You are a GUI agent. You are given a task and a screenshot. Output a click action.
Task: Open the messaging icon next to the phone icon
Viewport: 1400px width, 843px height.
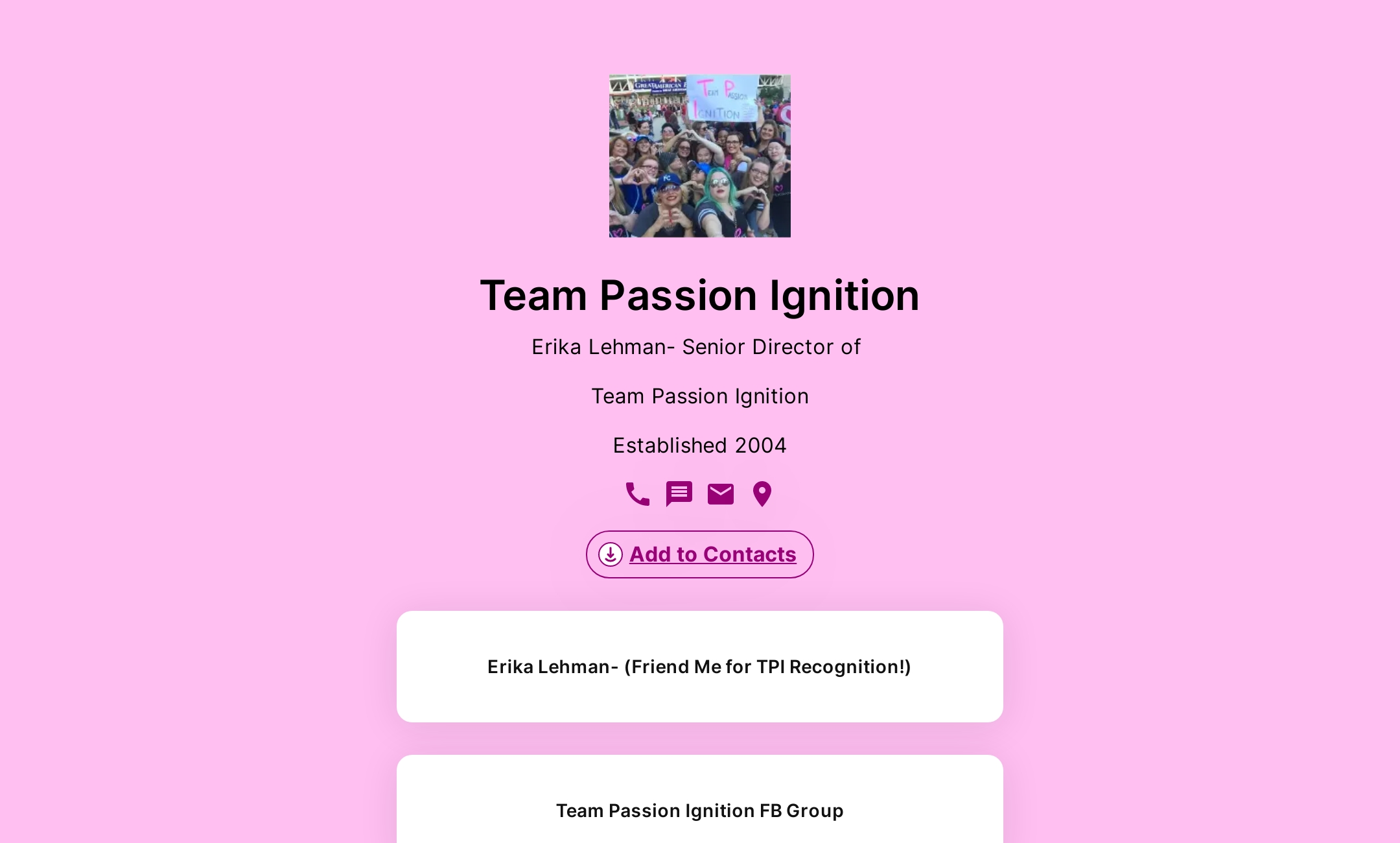(x=679, y=494)
